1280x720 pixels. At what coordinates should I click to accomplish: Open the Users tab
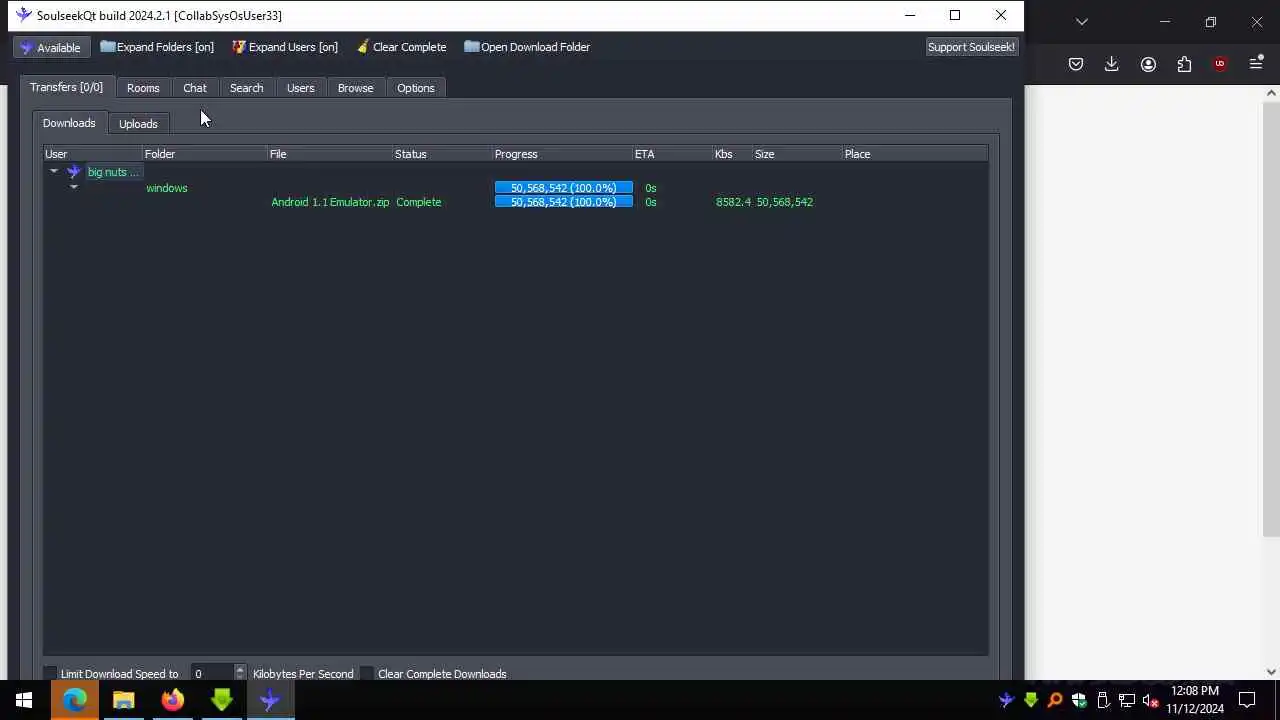click(x=300, y=88)
